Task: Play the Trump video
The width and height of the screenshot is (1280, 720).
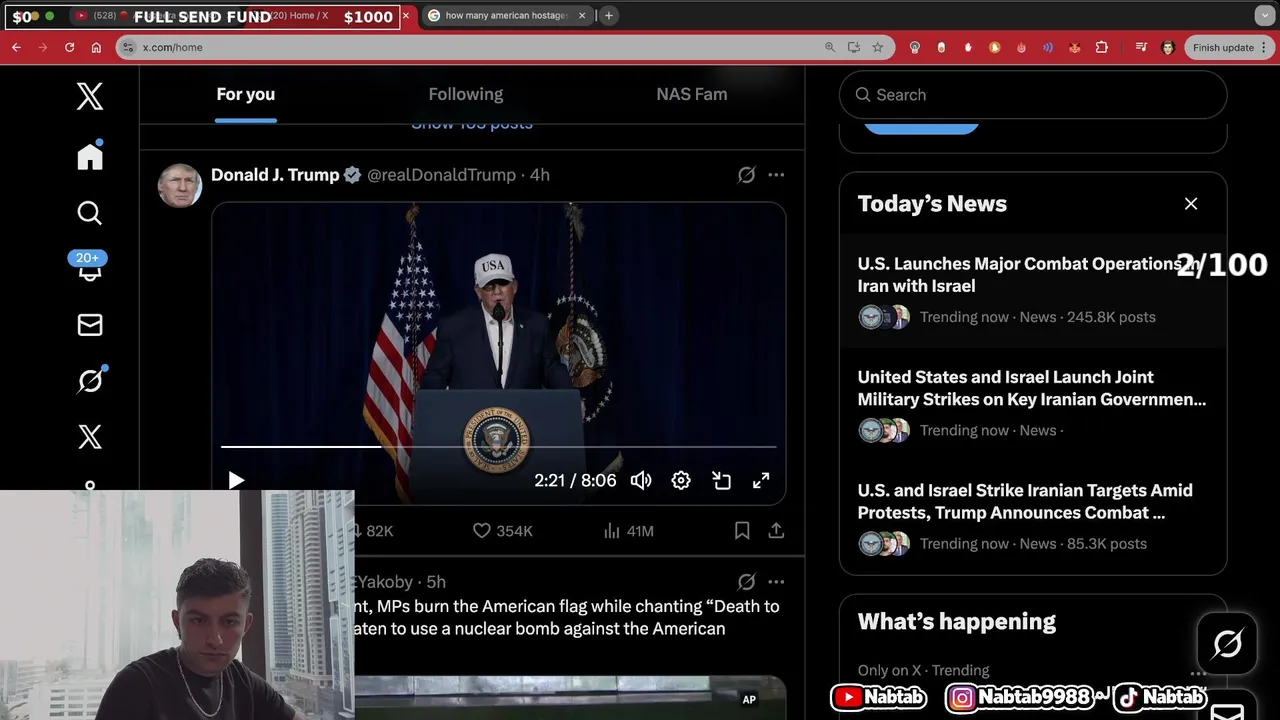Action: coord(236,481)
